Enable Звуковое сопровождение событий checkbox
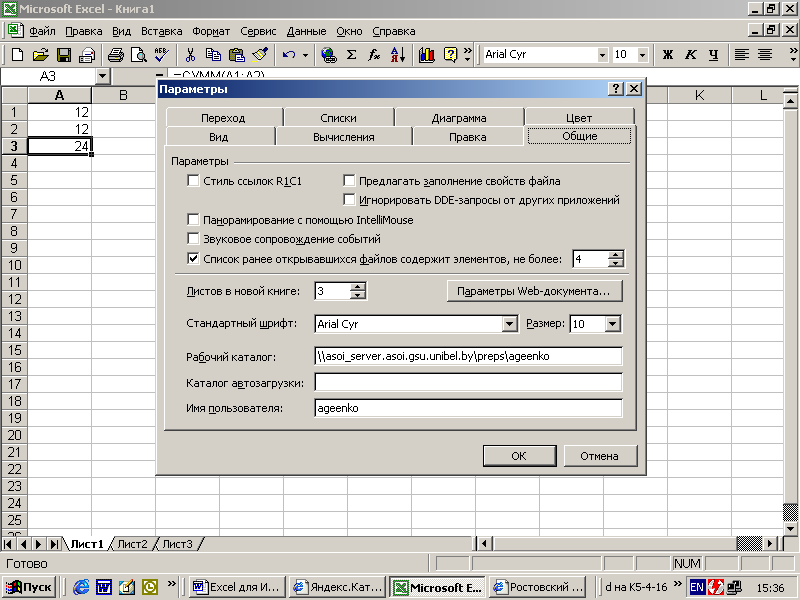Screen dimensions: 800x600 [193, 239]
